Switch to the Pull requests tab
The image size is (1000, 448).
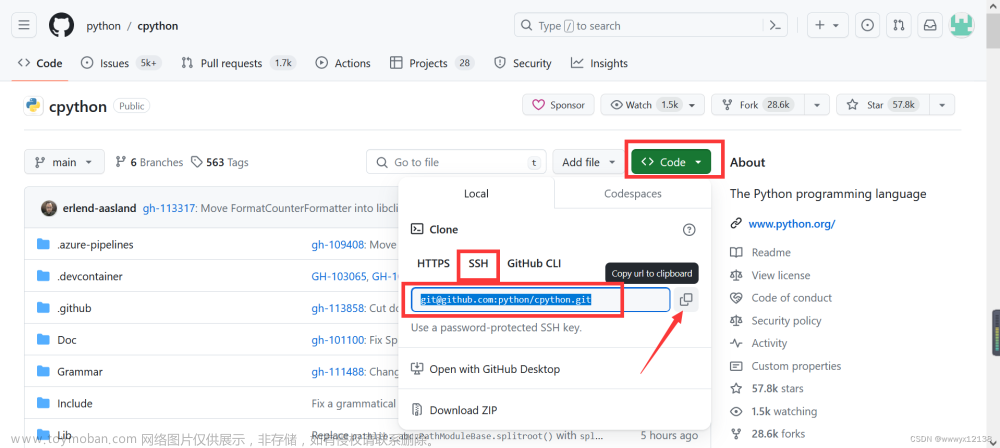[x=238, y=63]
